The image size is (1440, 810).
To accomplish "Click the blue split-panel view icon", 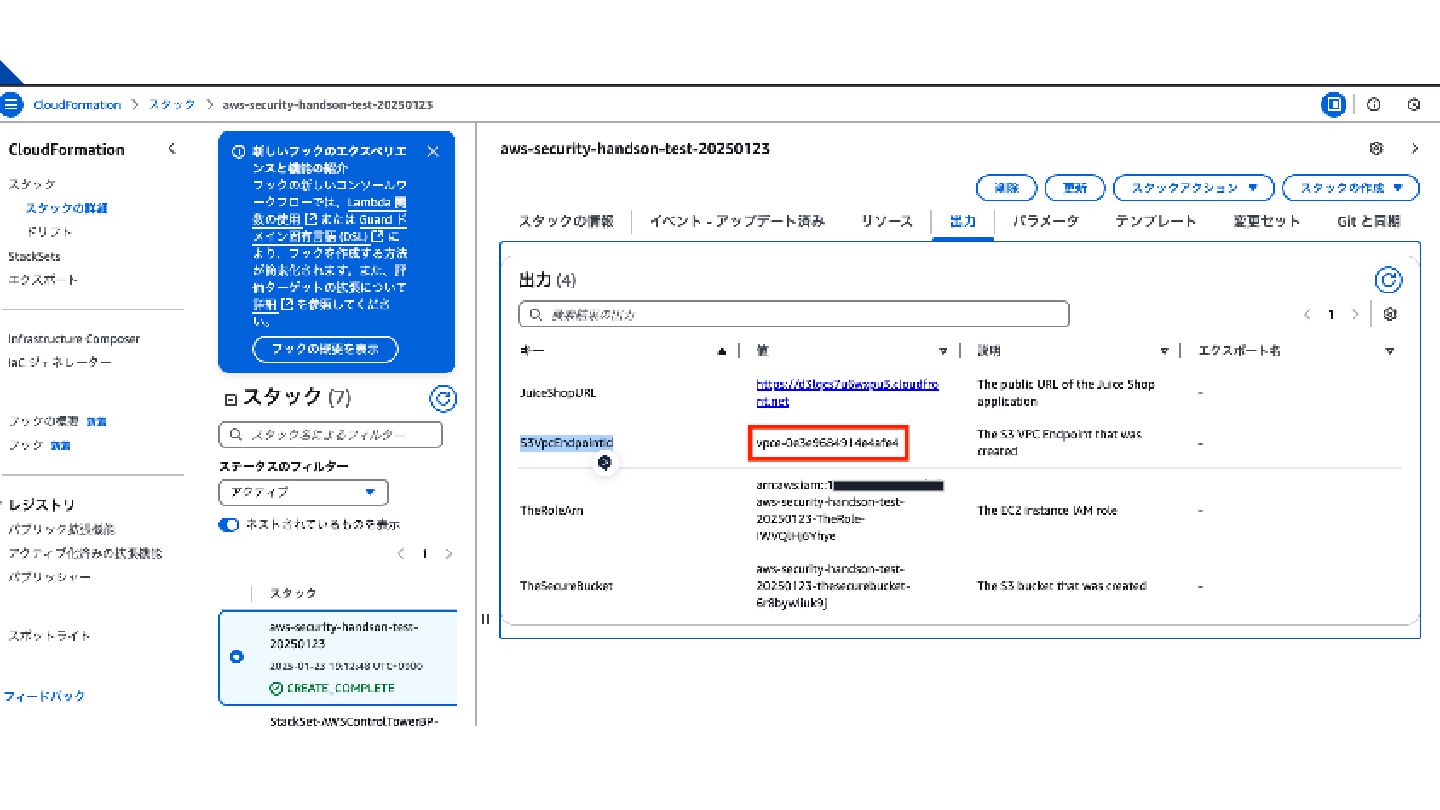I will tap(1333, 104).
